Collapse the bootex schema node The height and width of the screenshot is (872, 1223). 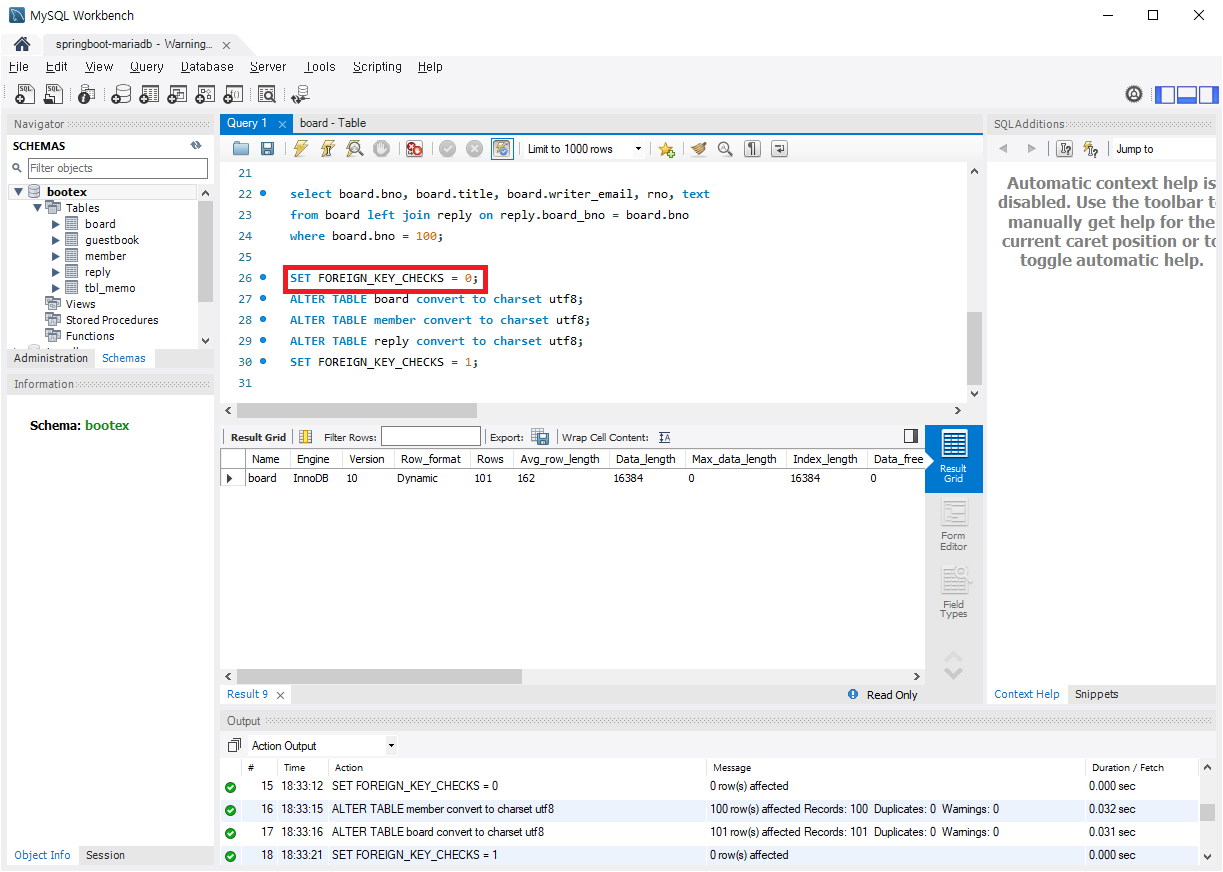tap(18, 192)
